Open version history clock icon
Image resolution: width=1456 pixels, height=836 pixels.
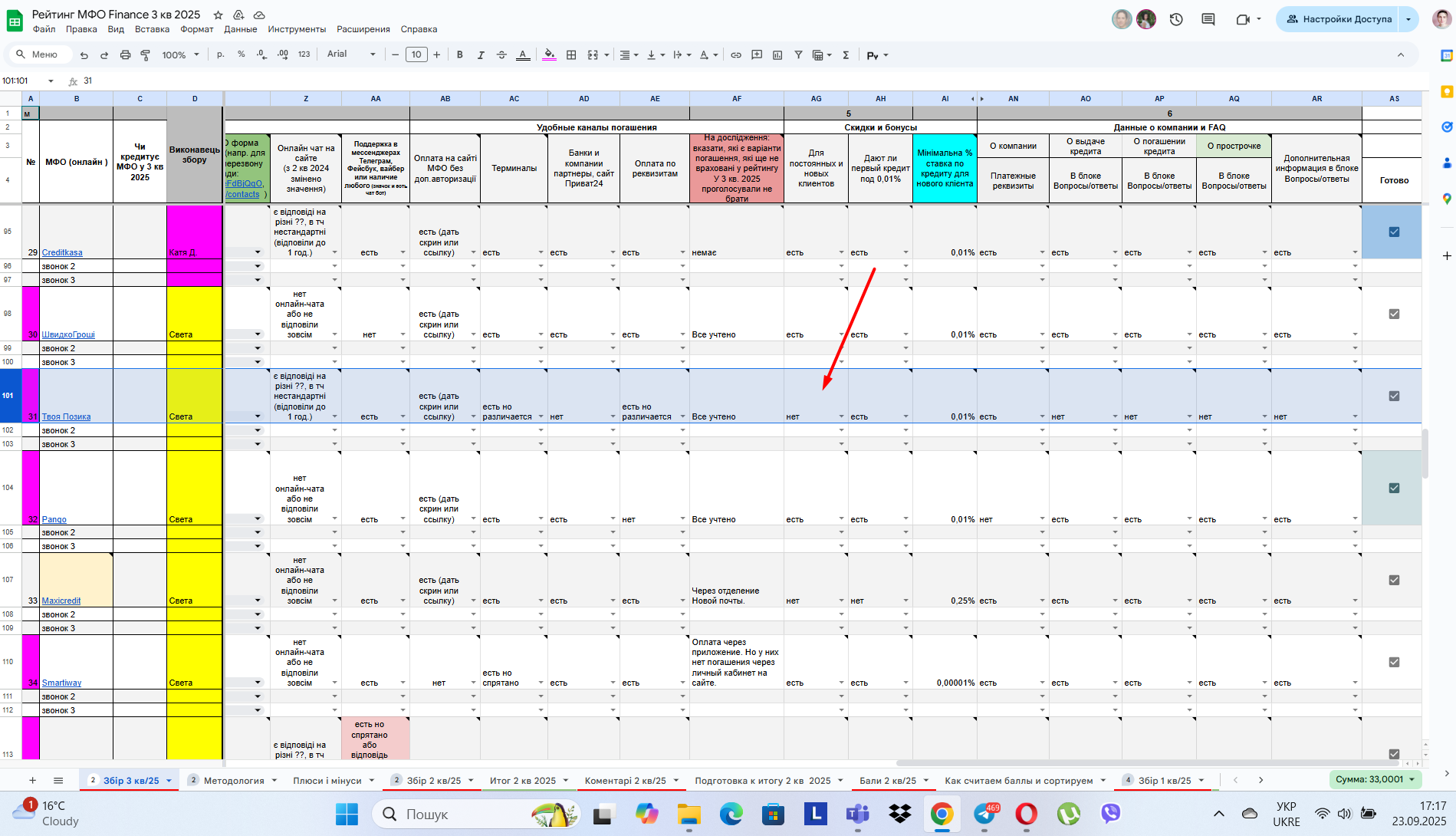tap(1176, 19)
